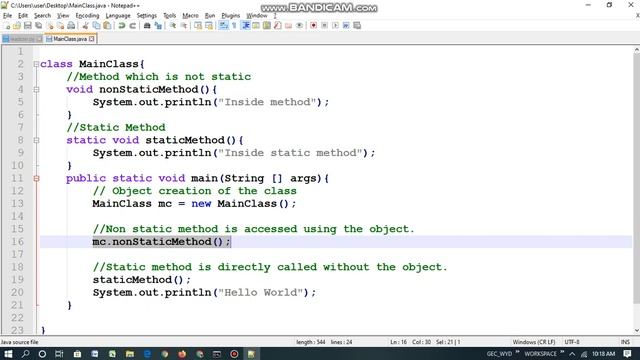This screenshot has width=640, height=360.
Task: Open Firefox from the taskbar
Action: click(x=182, y=354)
